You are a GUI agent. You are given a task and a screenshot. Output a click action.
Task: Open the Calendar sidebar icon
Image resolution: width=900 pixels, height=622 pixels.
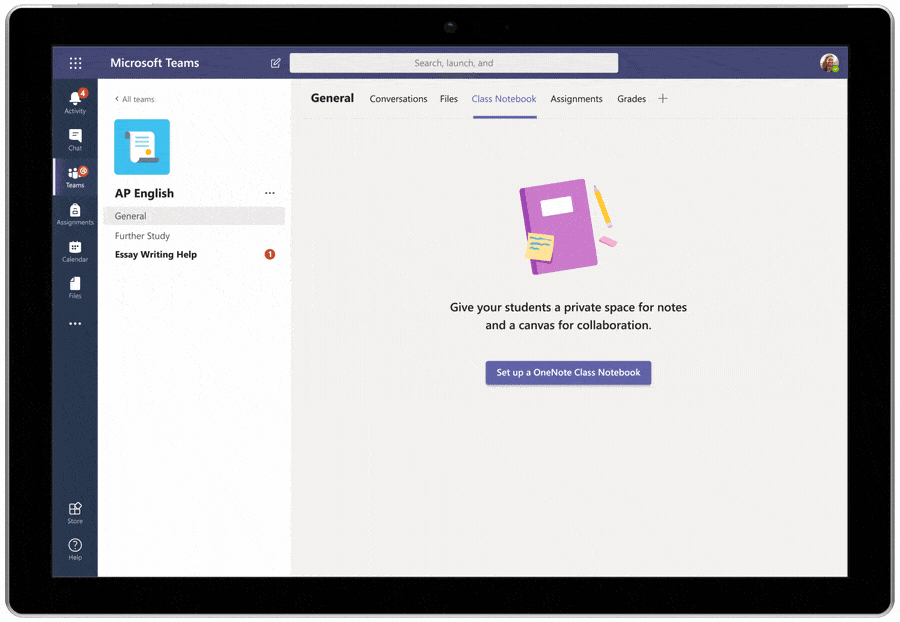75,251
